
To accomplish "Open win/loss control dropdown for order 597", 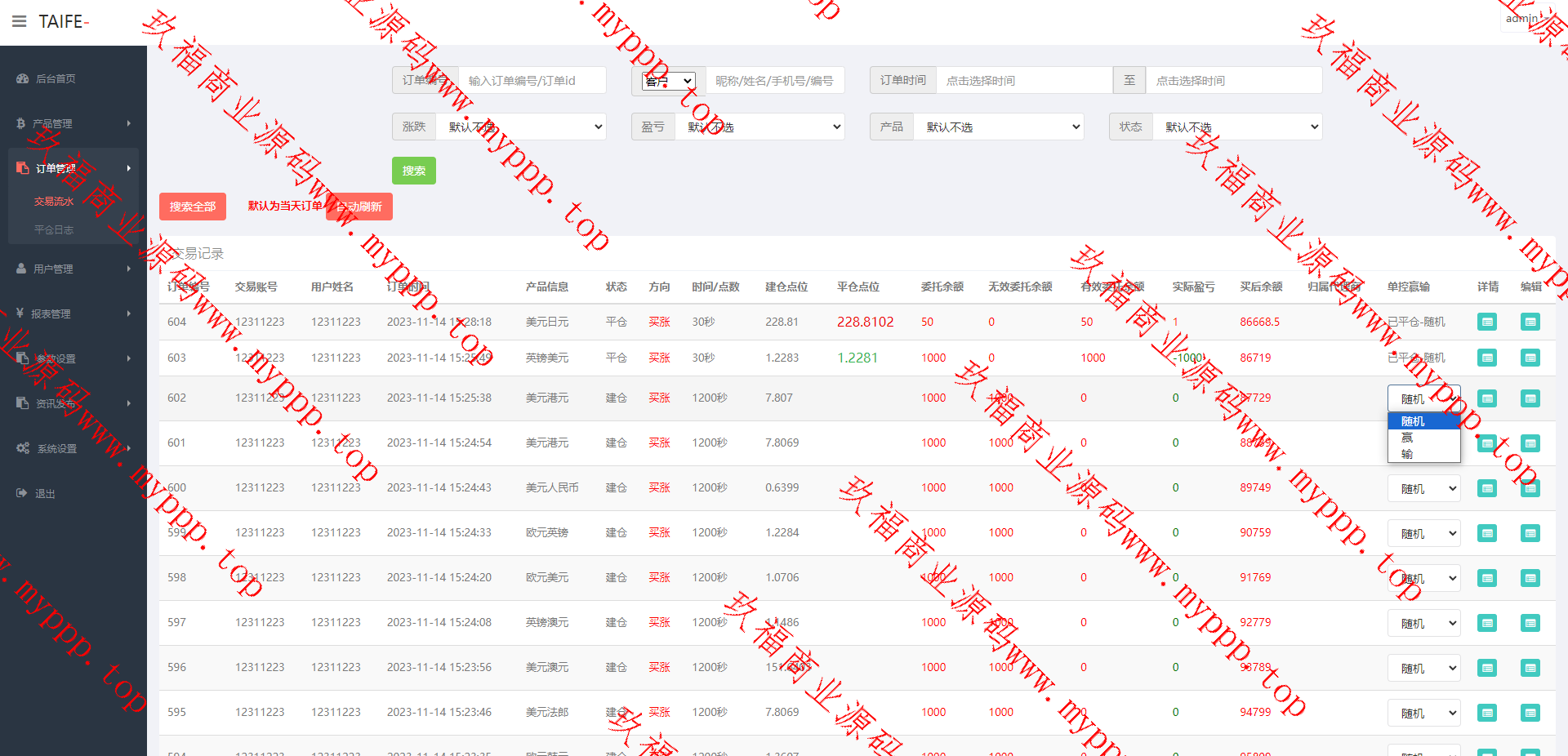I will pos(1424,623).
